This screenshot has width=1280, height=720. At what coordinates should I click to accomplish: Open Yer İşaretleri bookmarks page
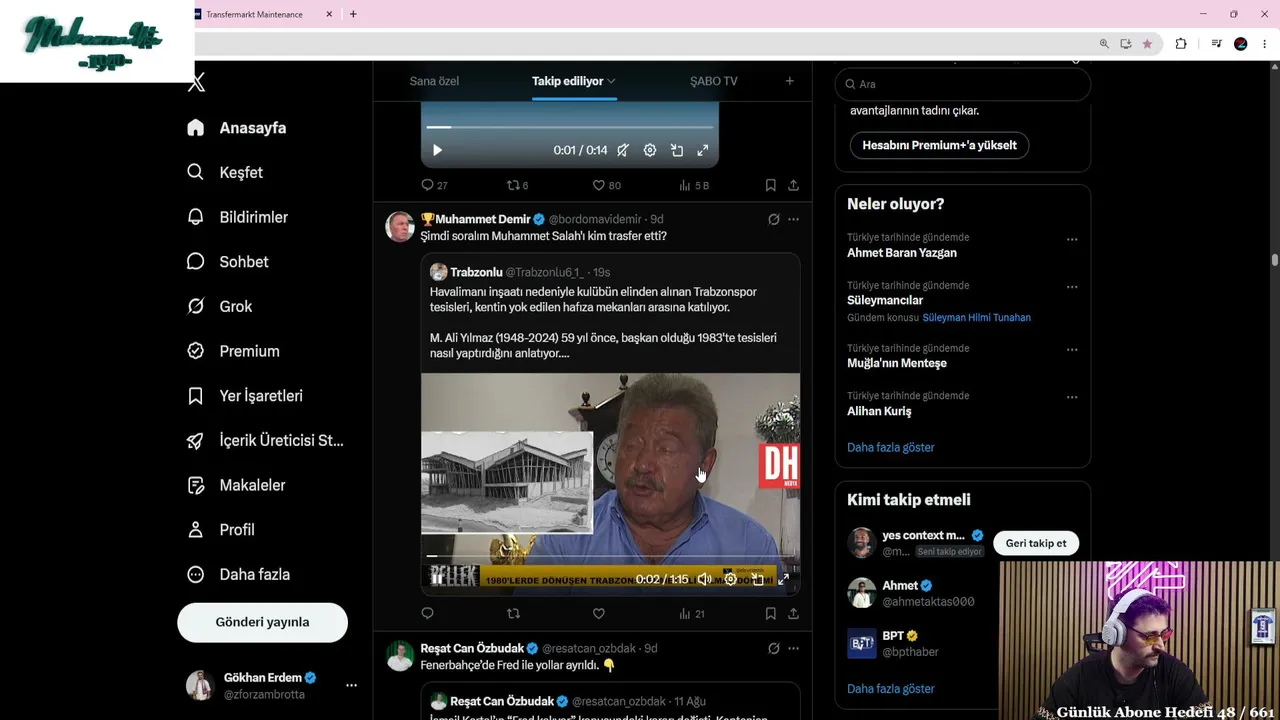(245, 396)
